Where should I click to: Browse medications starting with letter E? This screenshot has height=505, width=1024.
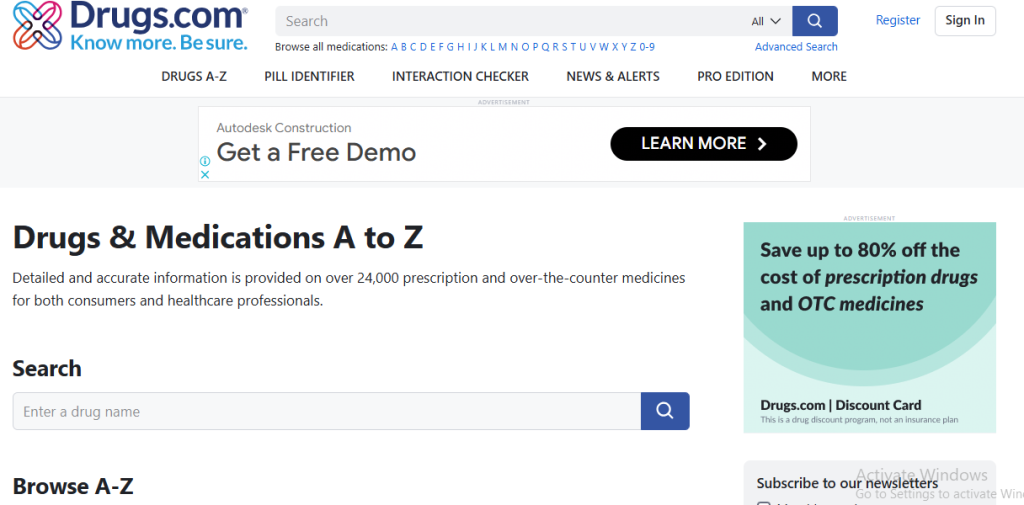pos(433,47)
